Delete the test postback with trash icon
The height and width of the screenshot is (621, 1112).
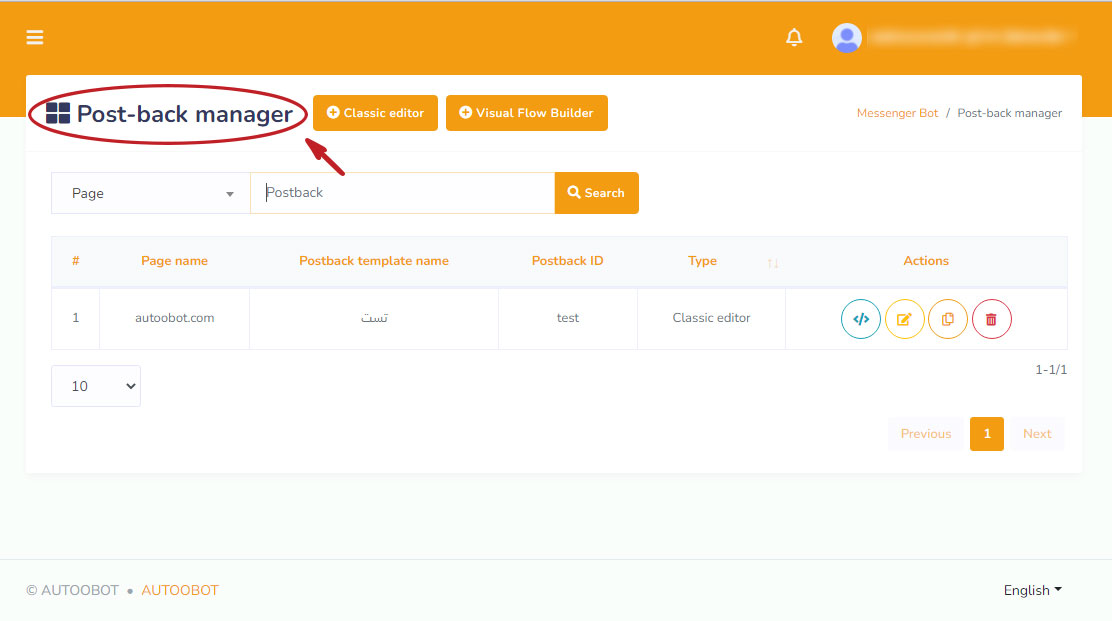991,319
